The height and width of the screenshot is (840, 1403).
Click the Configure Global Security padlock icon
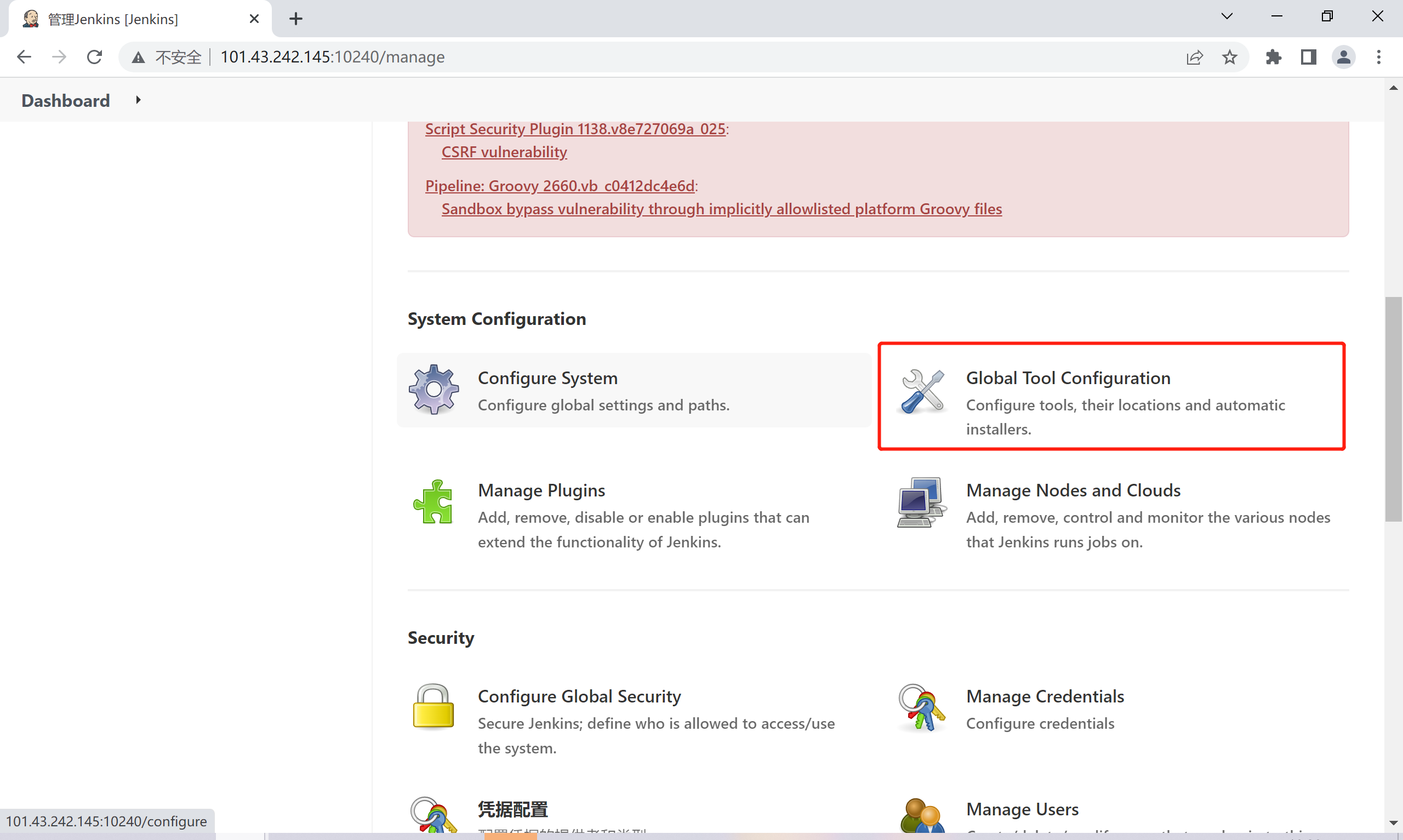(x=433, y=707)
